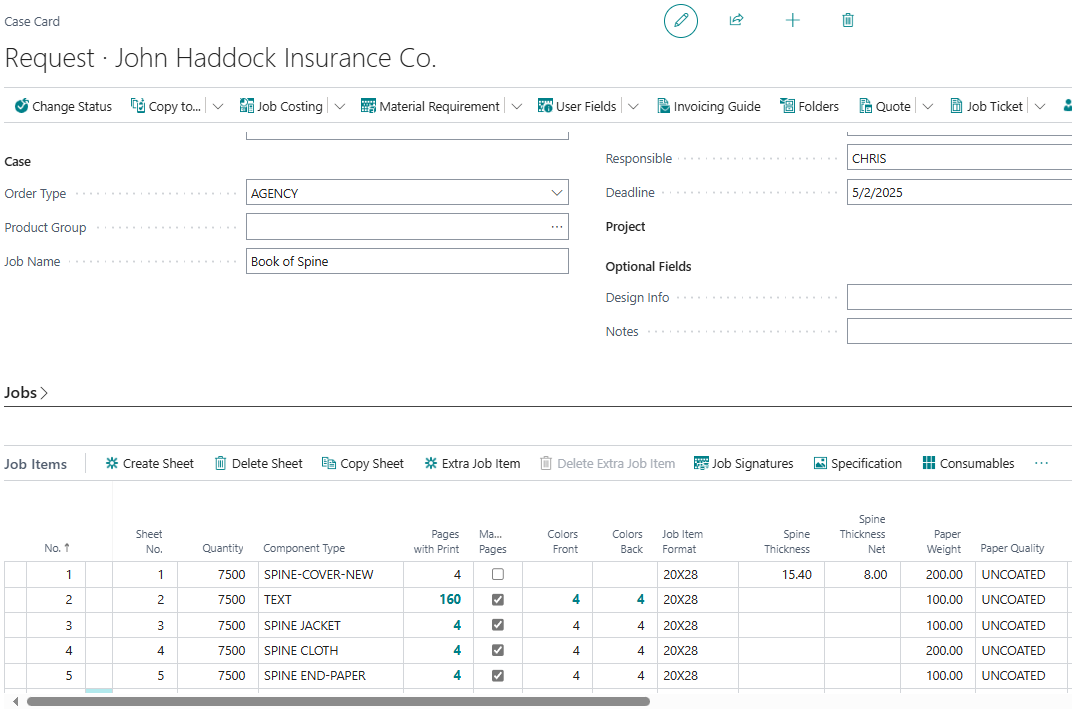Expand the Material Requirement dropdown arrow
Screen dimensions: 1072x711
pos(517,106)
